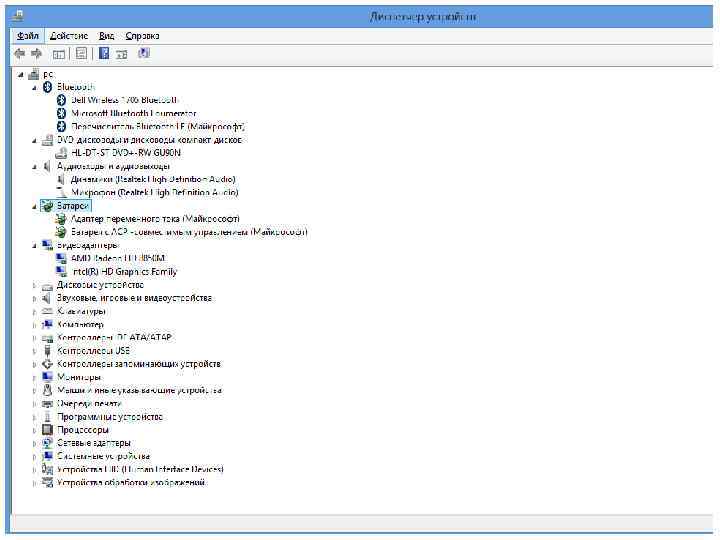Expand the Мониторы category

click(34, 378)
